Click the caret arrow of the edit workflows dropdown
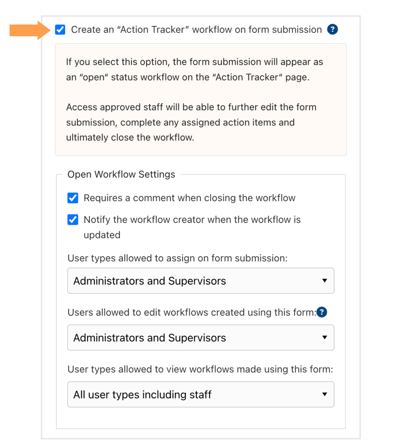Viewport: 401px width, 445px height. [324, 337]
